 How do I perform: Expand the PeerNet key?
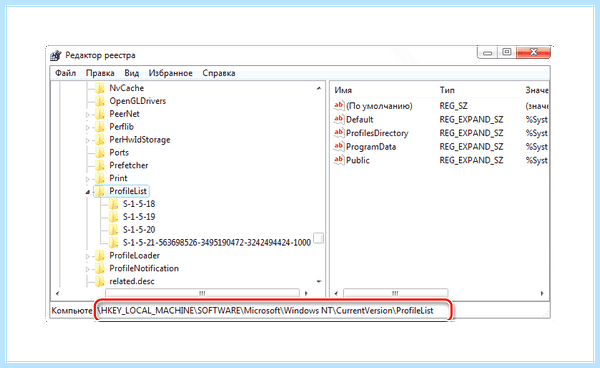88,114
